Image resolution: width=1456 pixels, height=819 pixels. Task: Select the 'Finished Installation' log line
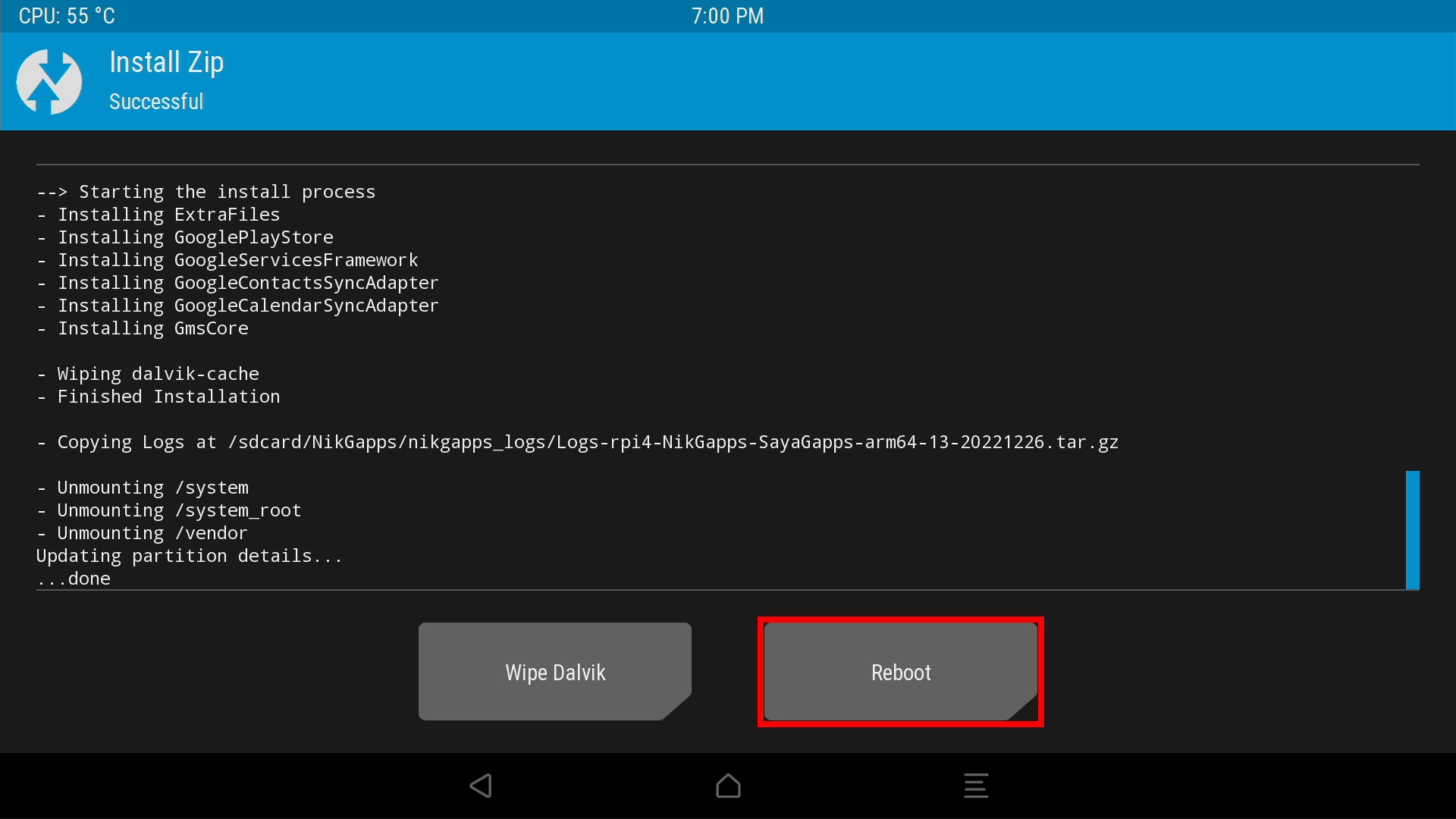click(x=158, y=397)
